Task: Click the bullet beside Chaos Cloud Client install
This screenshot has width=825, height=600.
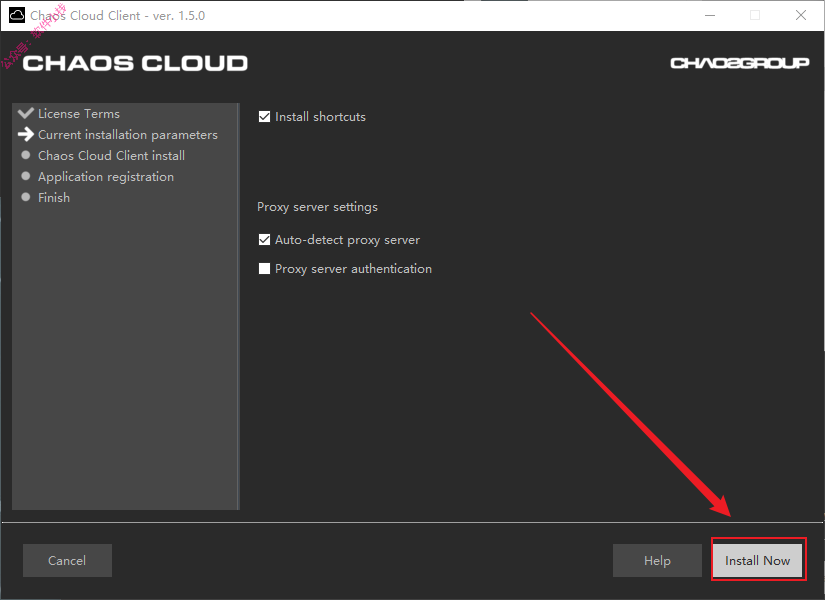Action: pos(25,155)
